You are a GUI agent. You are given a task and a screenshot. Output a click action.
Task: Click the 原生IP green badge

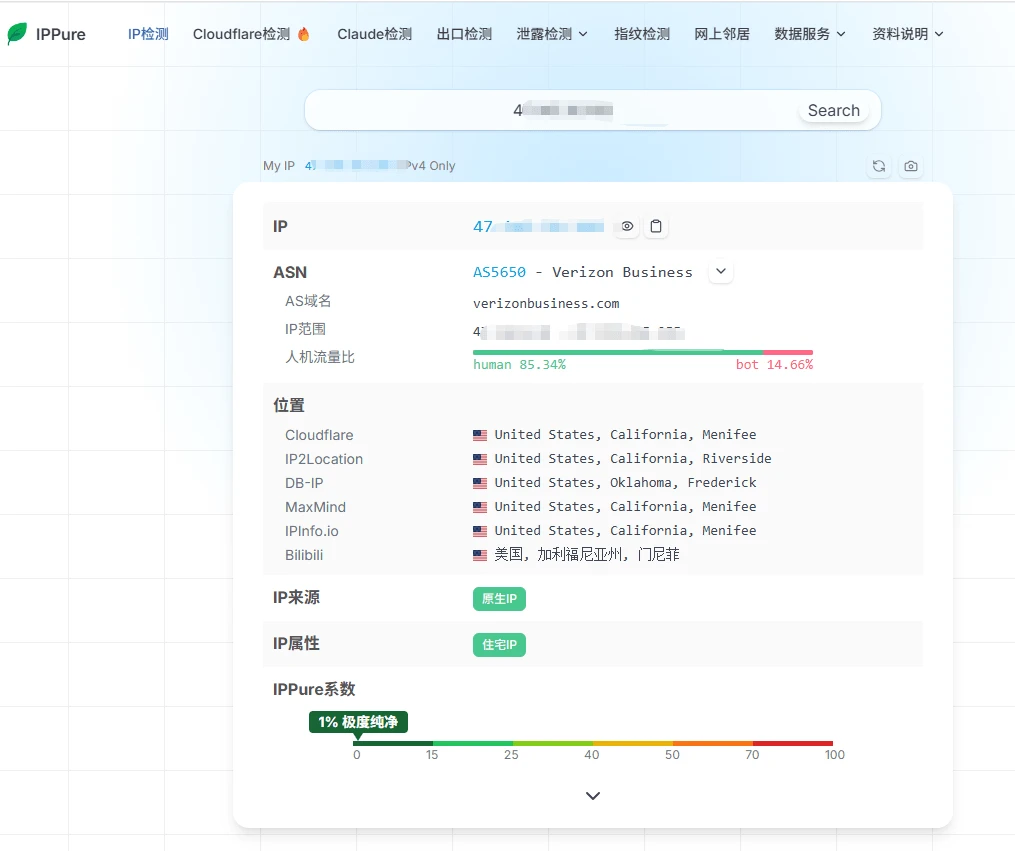click(499, 599)
